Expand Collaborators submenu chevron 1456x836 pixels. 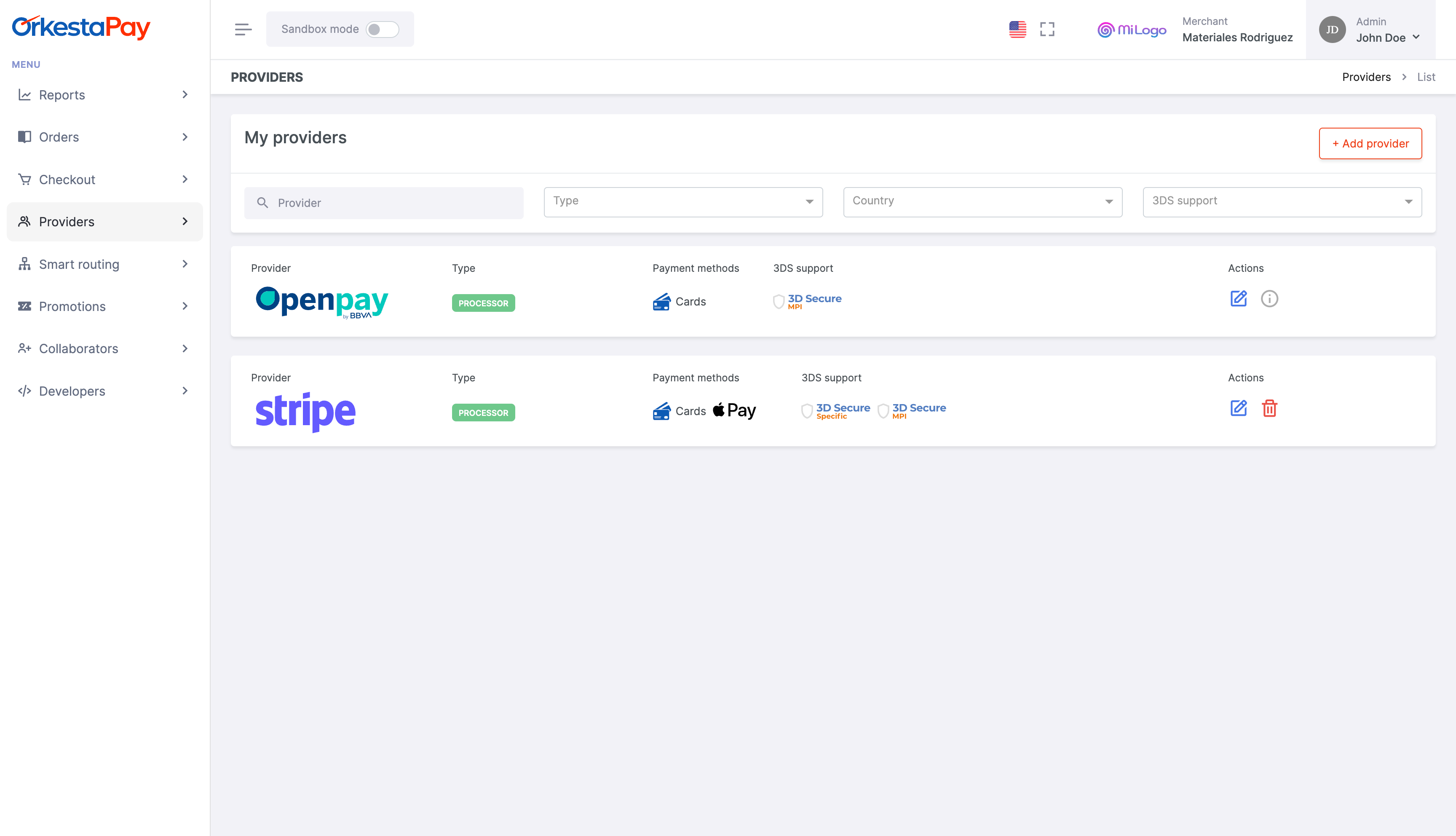tap(185, 348)
